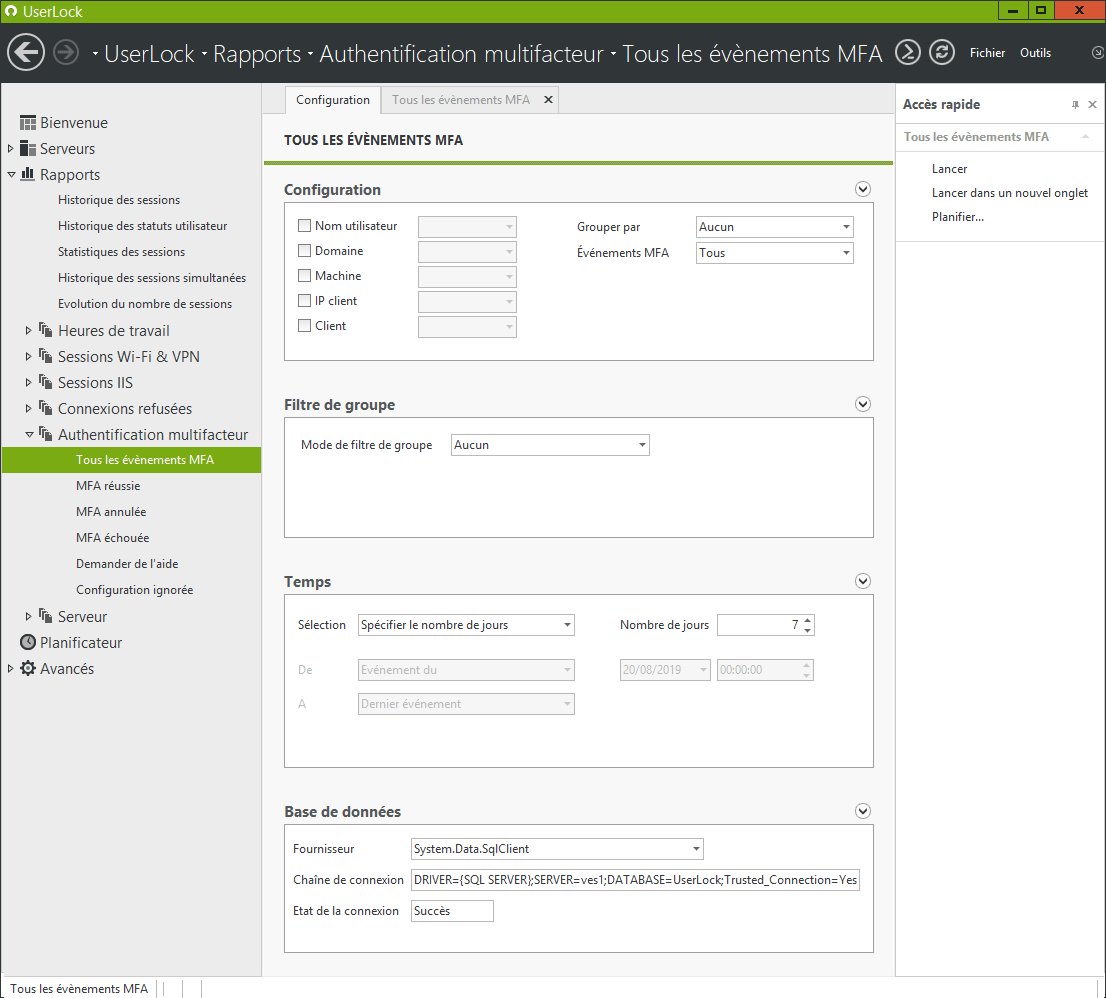Click the Authentification multifacteur folder icon
The width and height of the screenshot is (1106, 998).
pos(46,434)
